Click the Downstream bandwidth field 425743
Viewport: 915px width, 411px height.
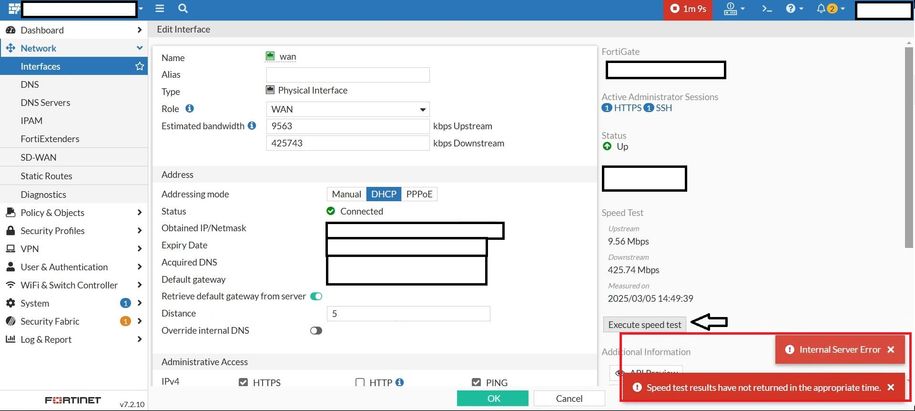click(348, 143)
